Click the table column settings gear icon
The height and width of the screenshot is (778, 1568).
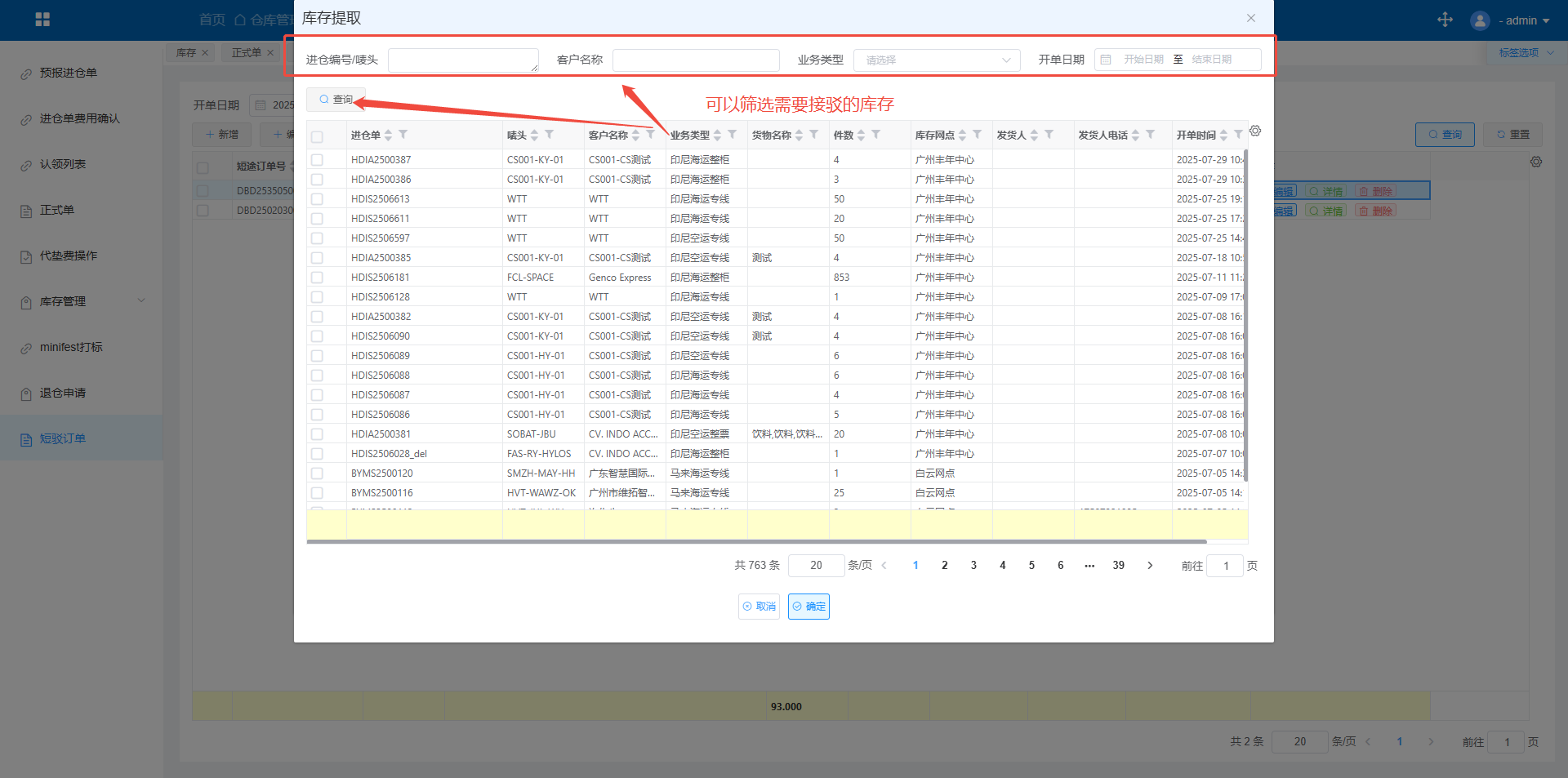tap(1255, 131)
